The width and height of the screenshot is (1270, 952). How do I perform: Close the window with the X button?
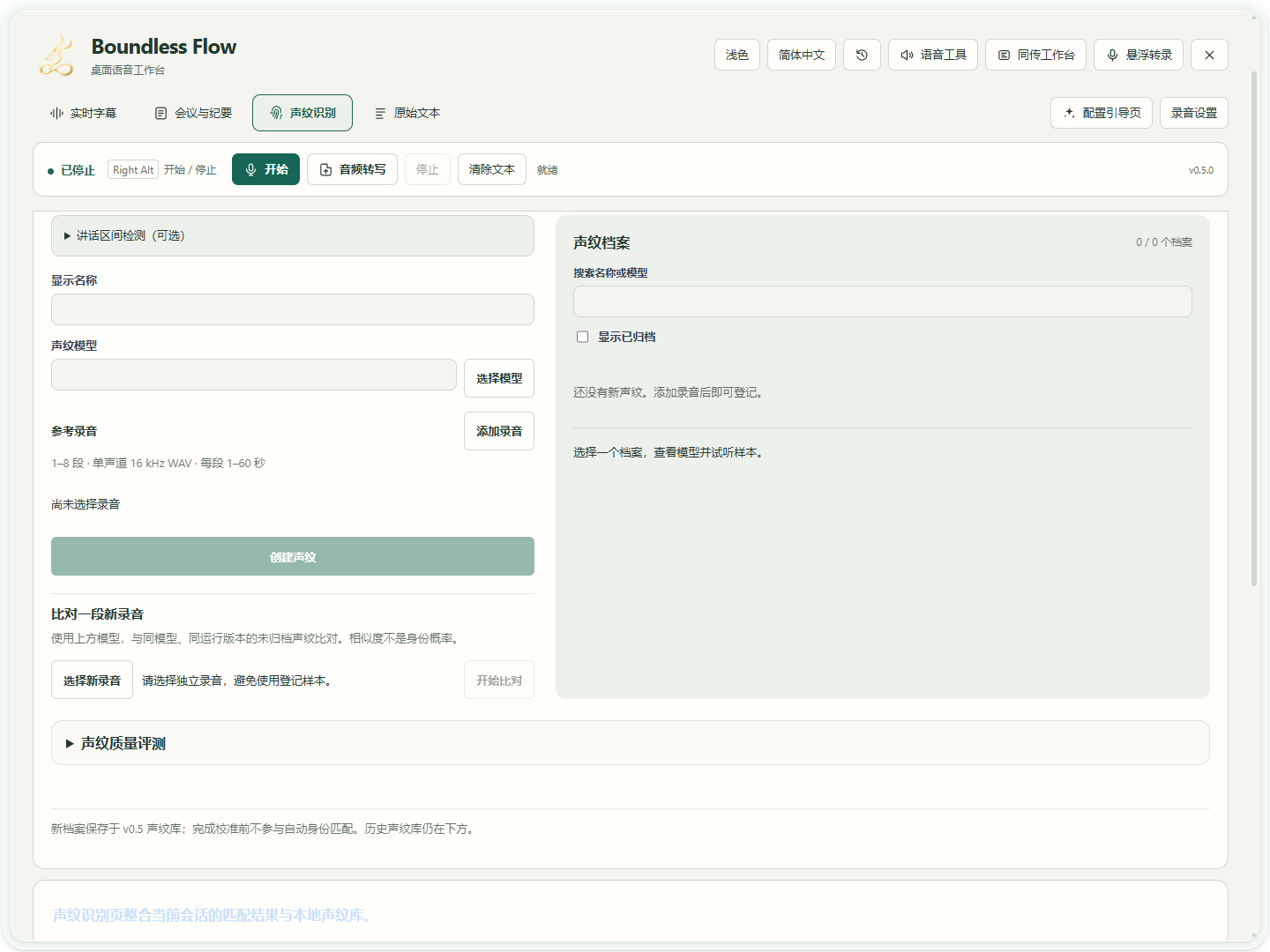click(x=1209, y=55)
